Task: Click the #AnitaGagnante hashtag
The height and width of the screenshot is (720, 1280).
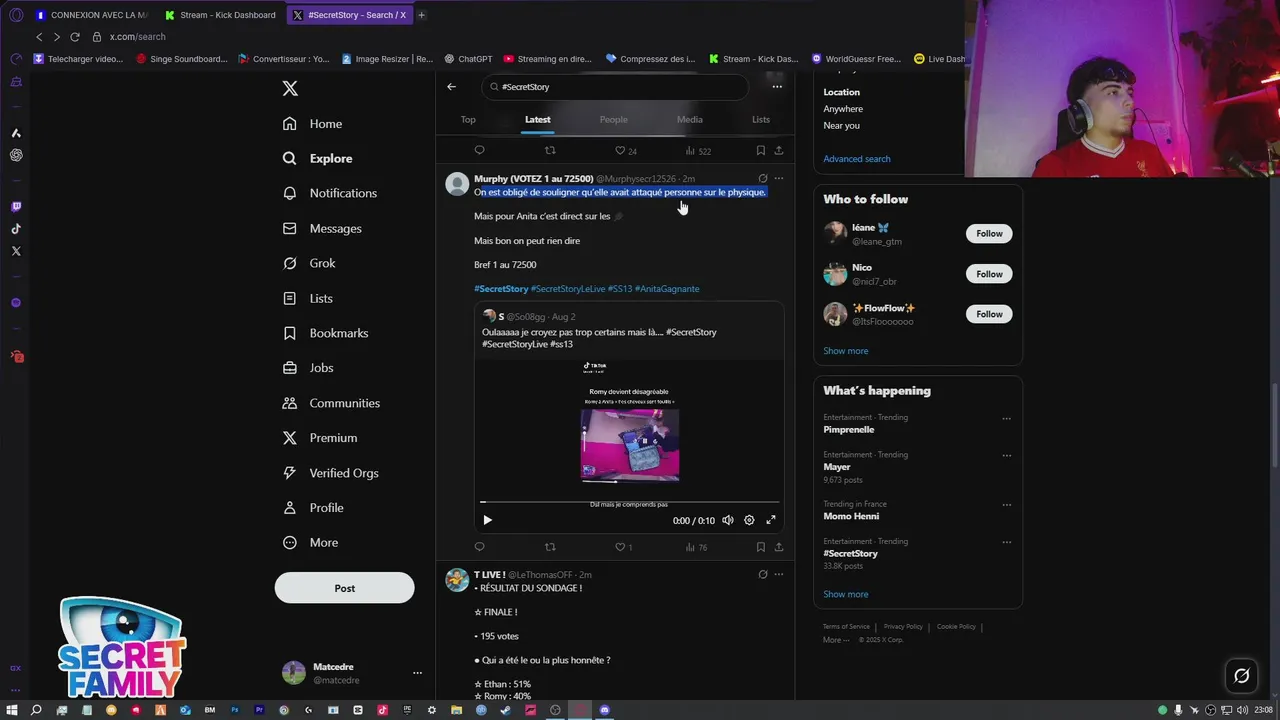Action: (x=667, y=289)
